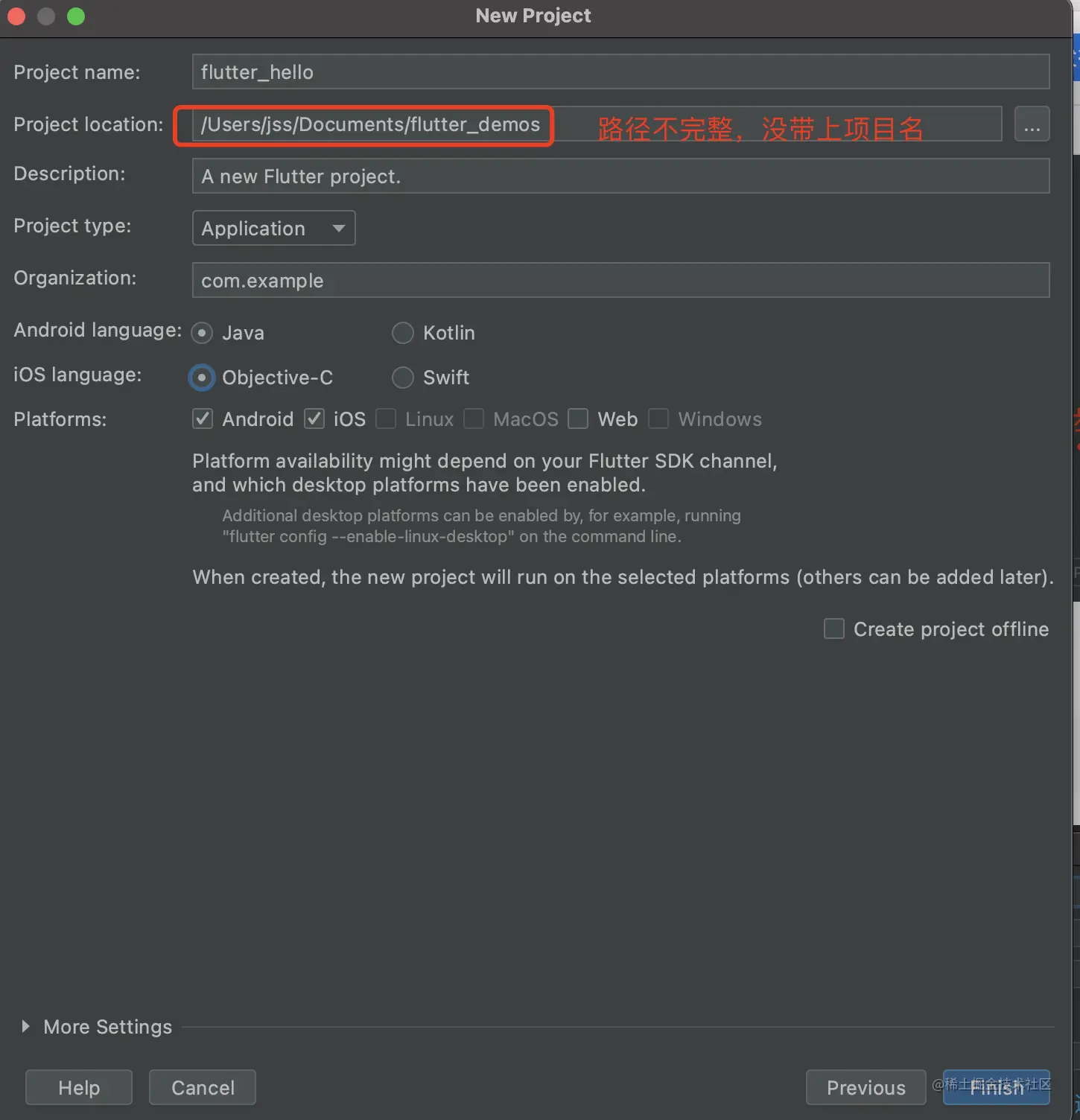Expand the More Settings section

[x=26, y=1026]
